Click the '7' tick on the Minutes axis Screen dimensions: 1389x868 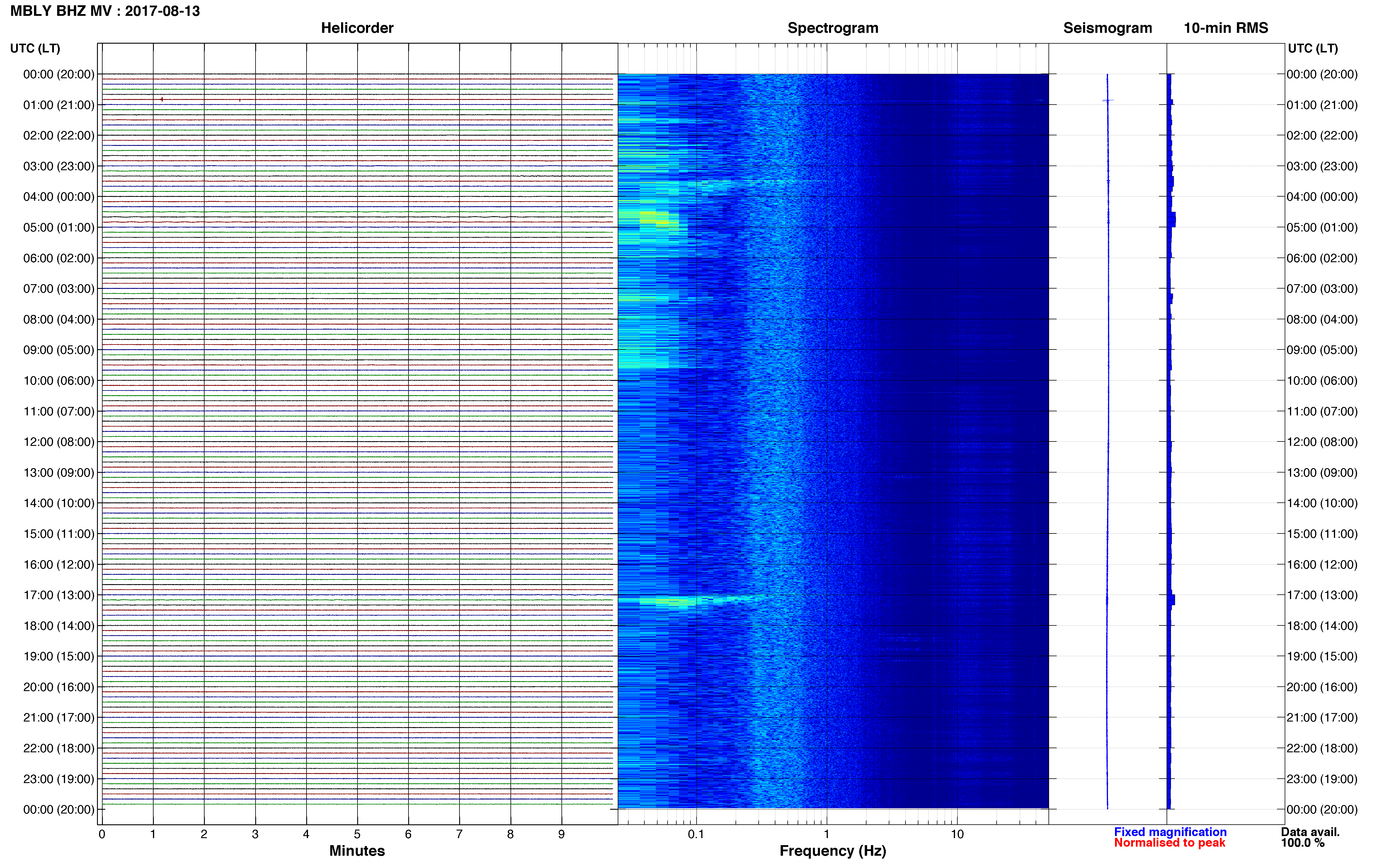[459, 835]
